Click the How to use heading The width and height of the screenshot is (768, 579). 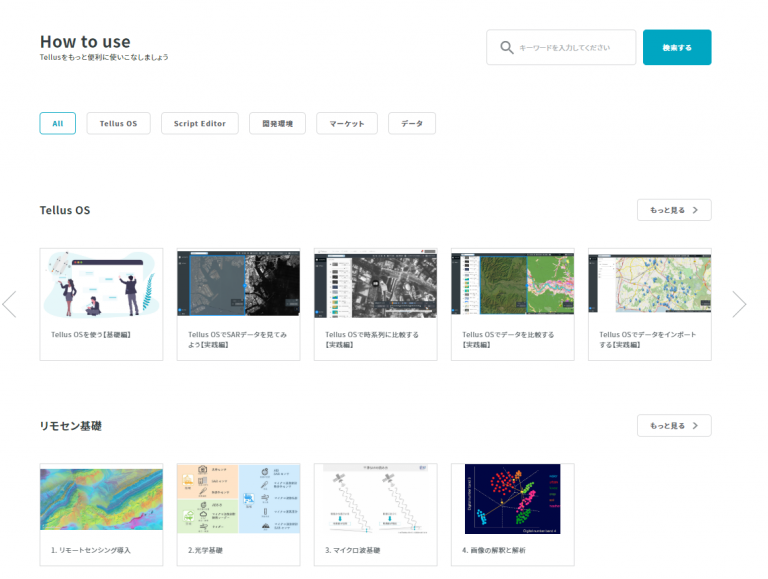point(85,42)
